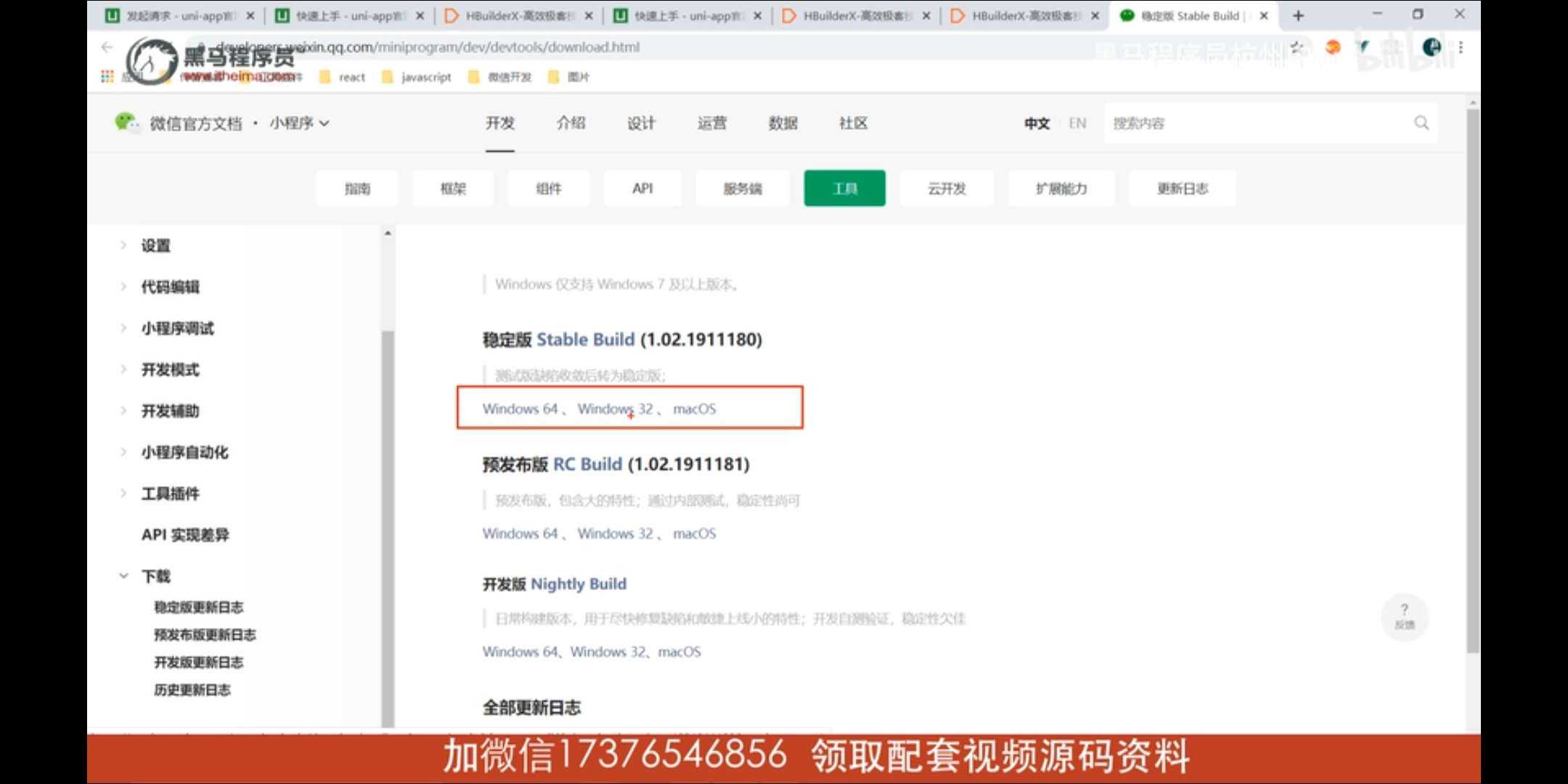Click the back navigation arrow

107,47
